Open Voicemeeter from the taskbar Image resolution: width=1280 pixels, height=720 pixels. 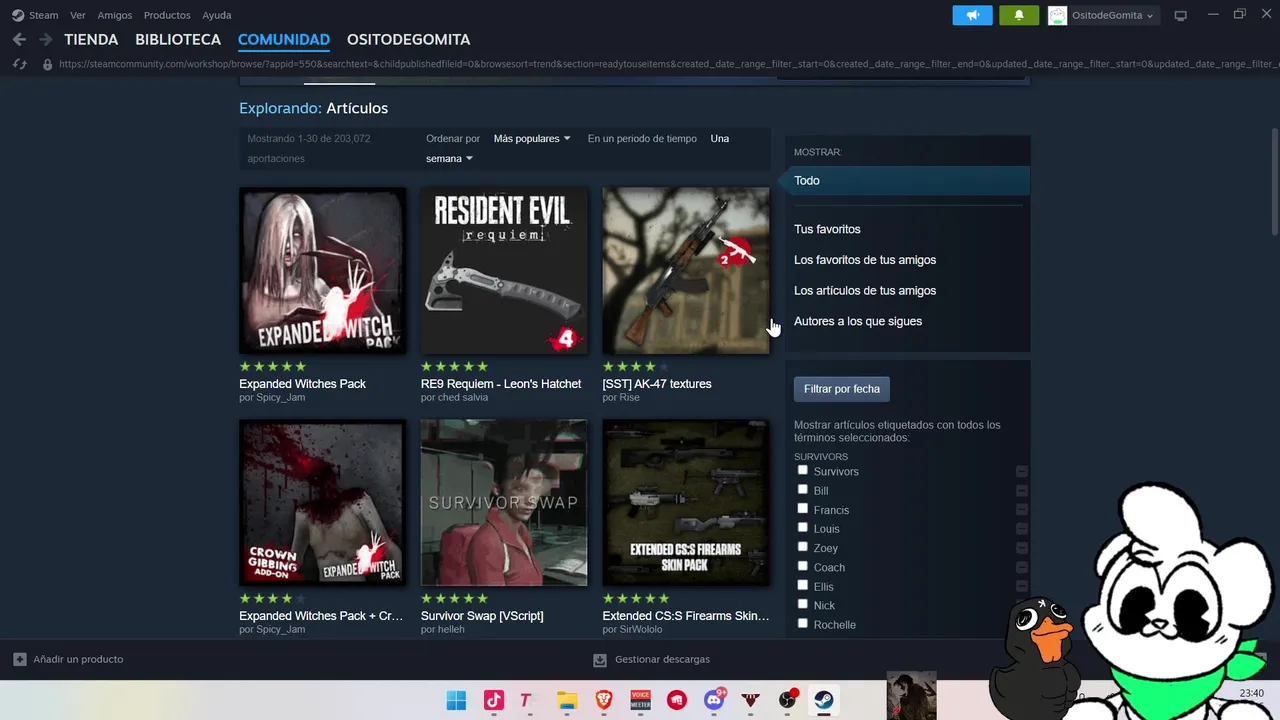640,700
